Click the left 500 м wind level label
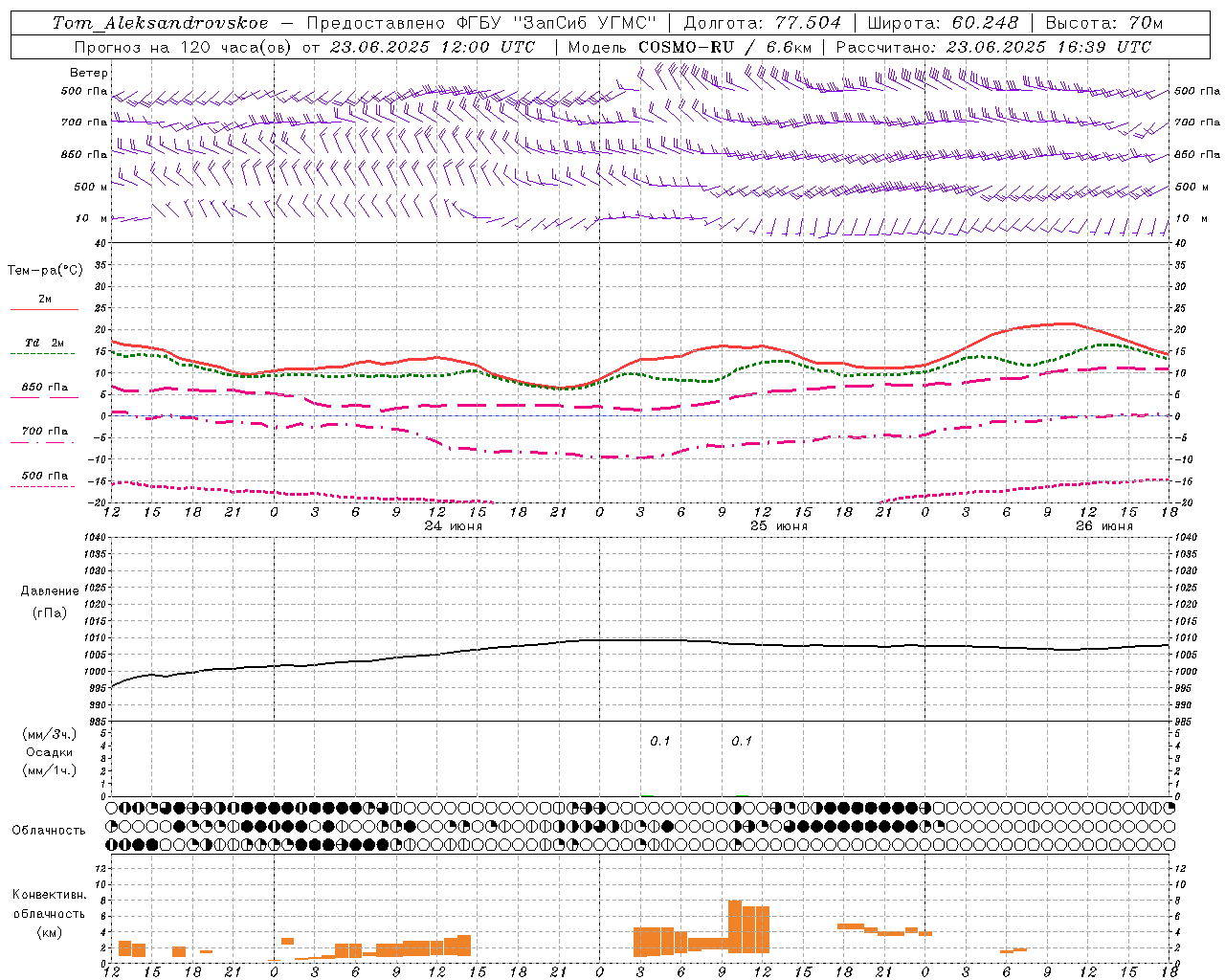The width and height of the screenshot is (1225, 980). [91, 187]
